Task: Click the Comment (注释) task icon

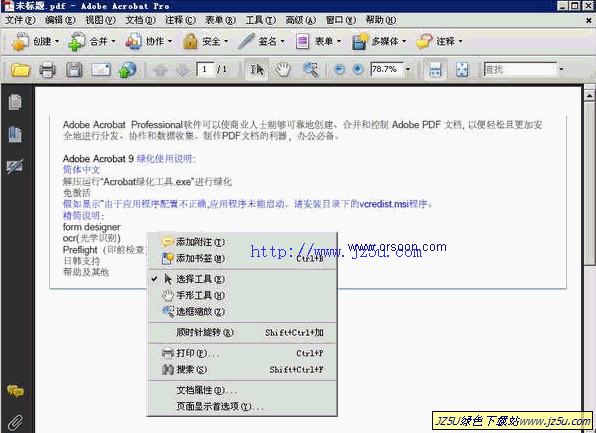Action: pyautogui.click(x=424, y=41)
